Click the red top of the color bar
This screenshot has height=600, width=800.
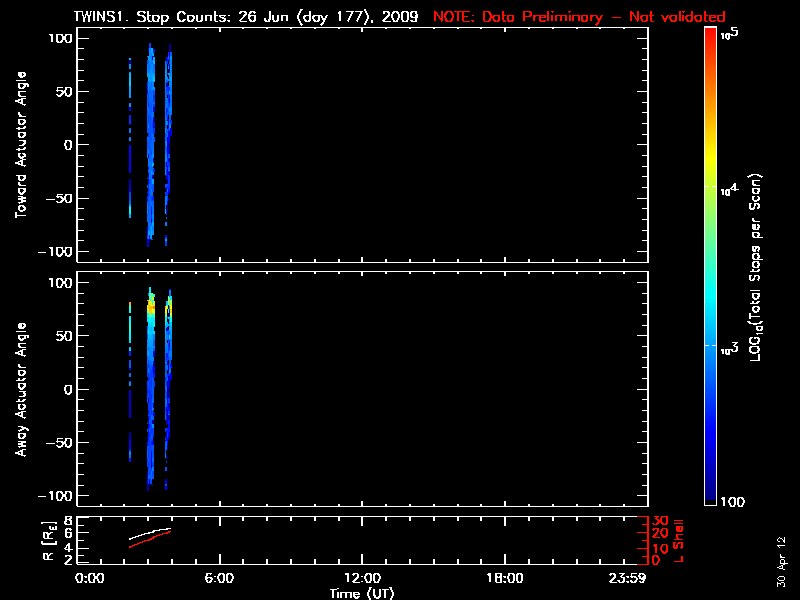(x=711, y=40)
